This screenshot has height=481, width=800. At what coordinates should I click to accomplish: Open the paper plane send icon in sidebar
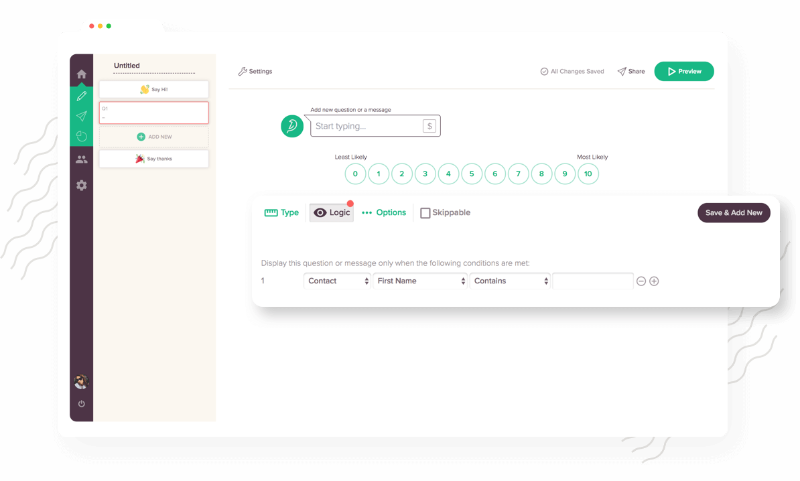point(81,116)
